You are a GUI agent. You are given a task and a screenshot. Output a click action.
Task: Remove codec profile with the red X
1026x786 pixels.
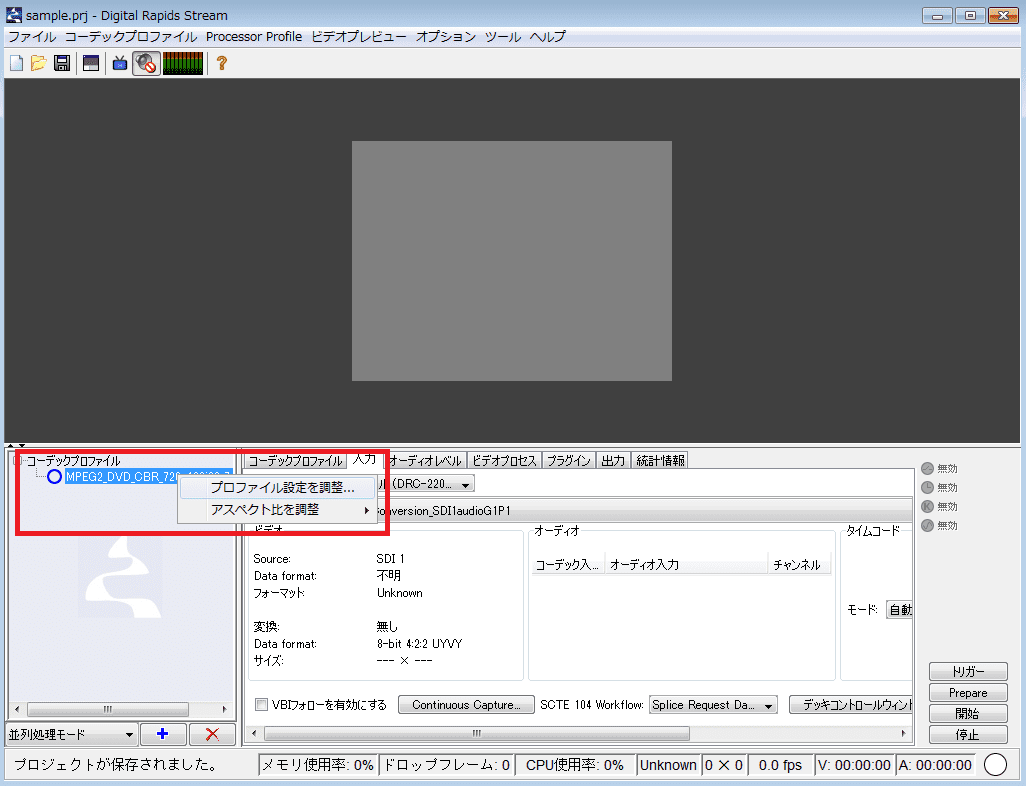(x=212, y=734)
